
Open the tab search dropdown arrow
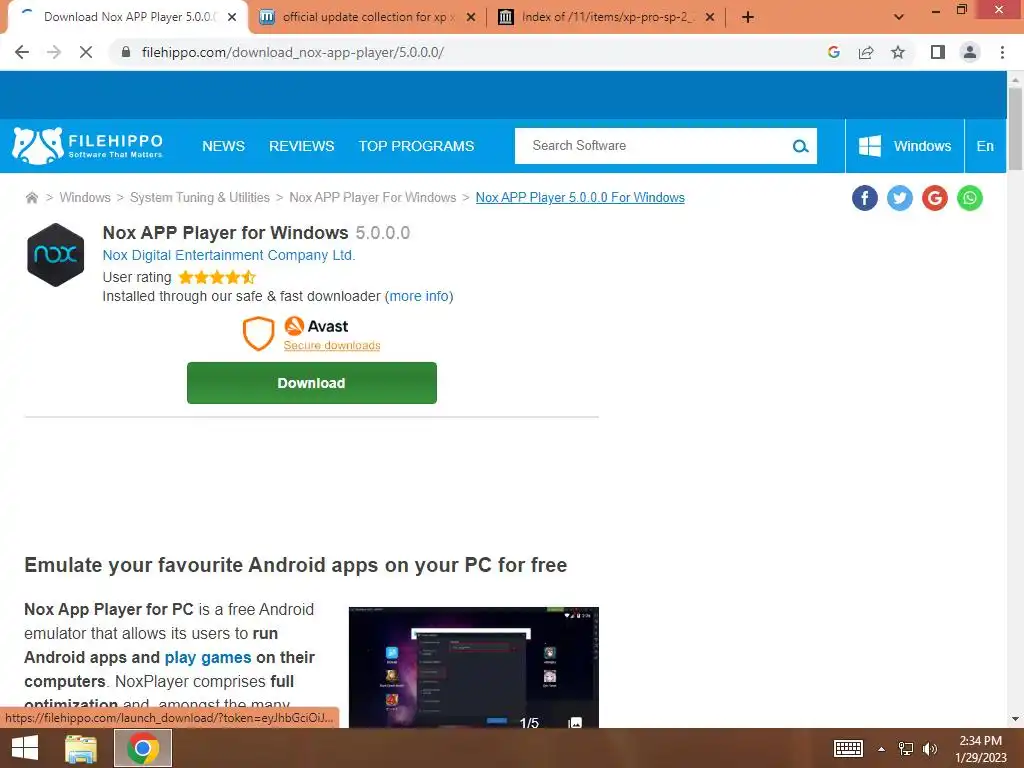pyautogui.click(x=899, y=17)
